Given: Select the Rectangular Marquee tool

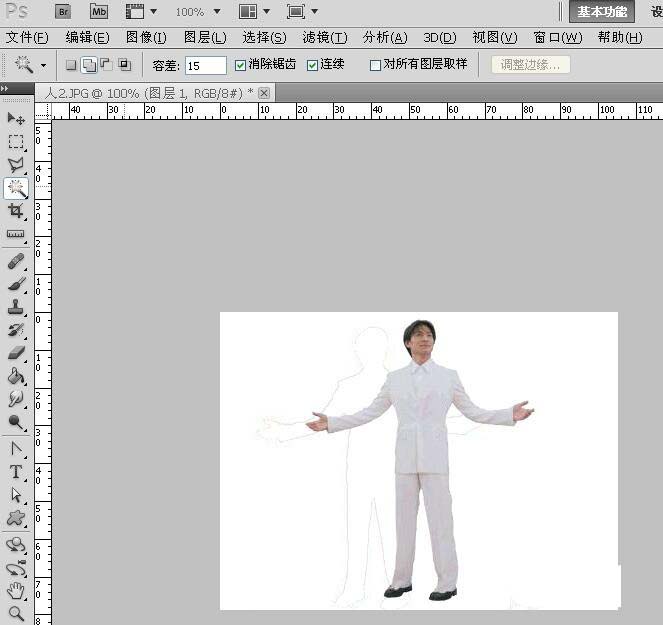Looking at the screenshot, I should [16, 141].
